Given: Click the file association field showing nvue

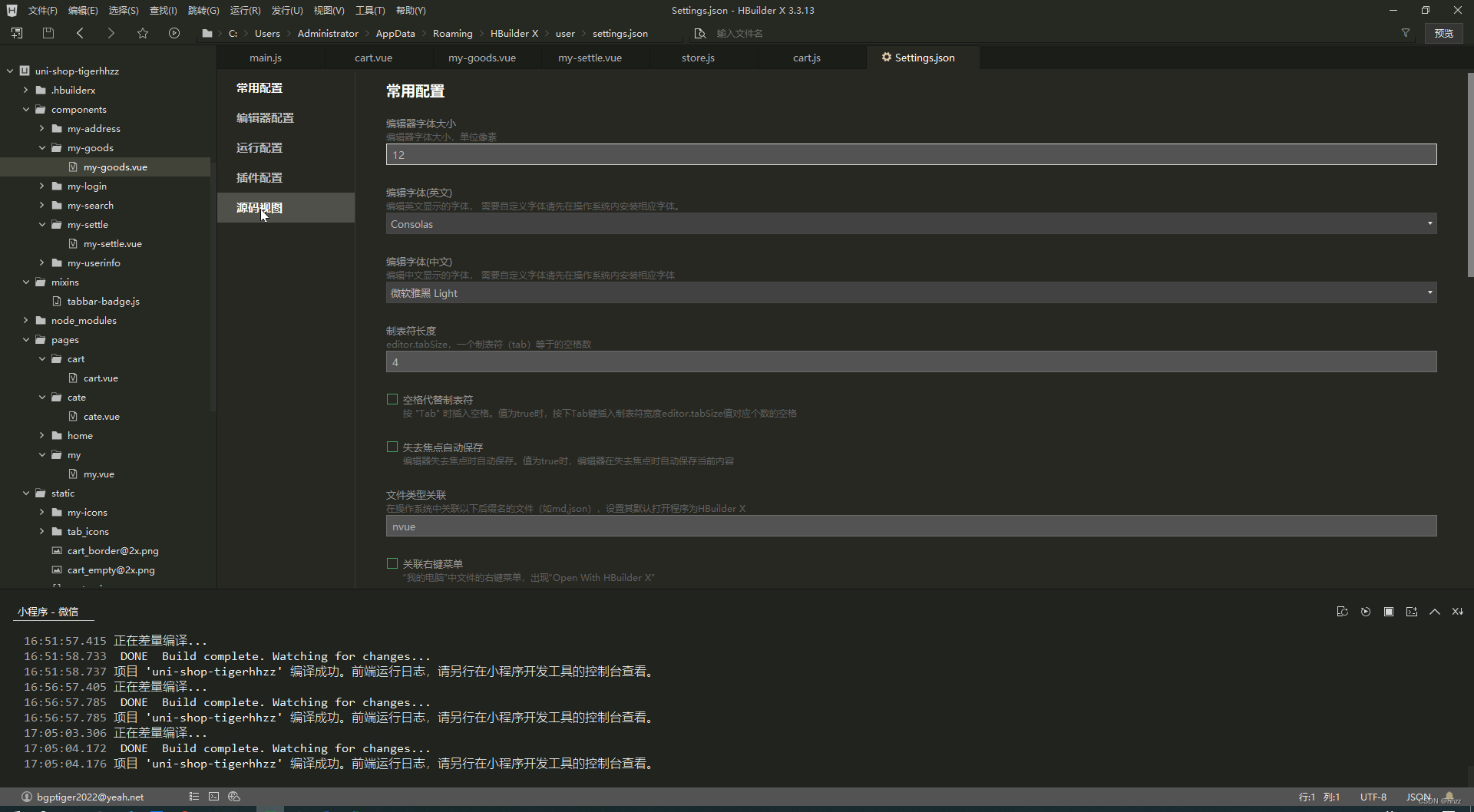Looking at the screenshot, I should [x=911, y=526].
